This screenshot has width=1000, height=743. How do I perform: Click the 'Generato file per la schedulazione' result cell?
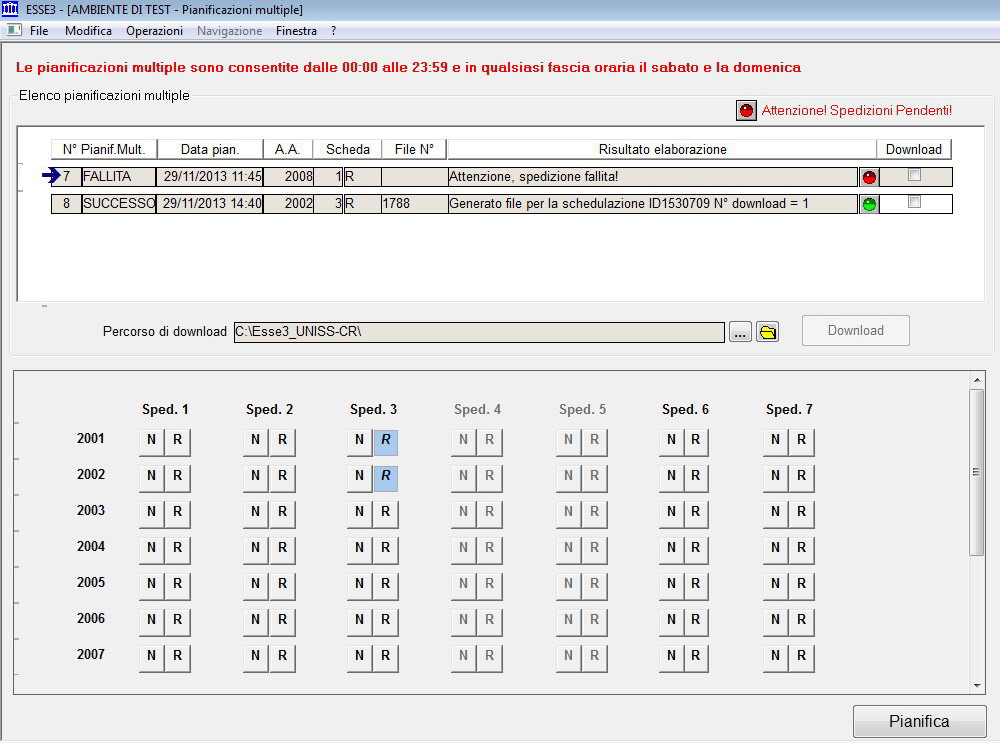pos(652,203)
